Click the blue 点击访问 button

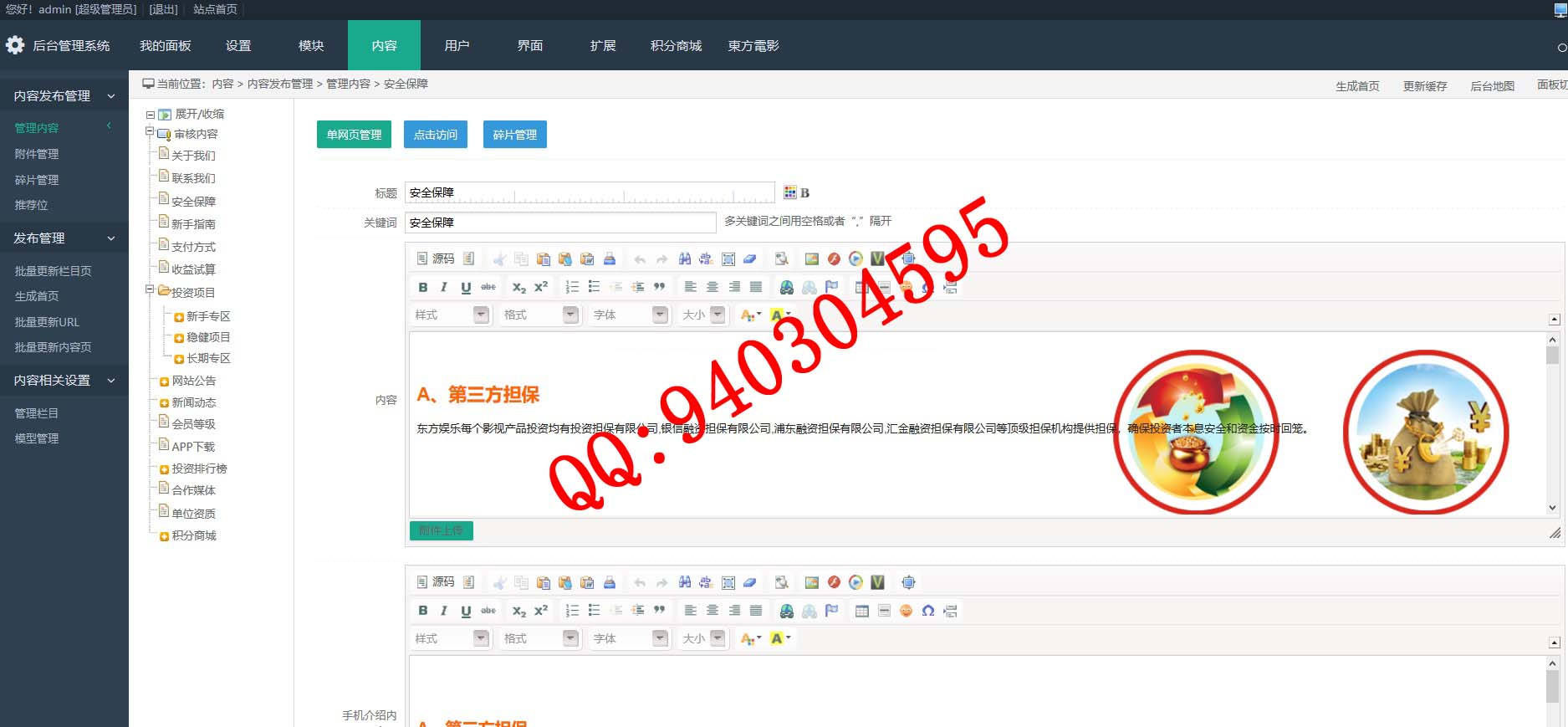(435, 135)
